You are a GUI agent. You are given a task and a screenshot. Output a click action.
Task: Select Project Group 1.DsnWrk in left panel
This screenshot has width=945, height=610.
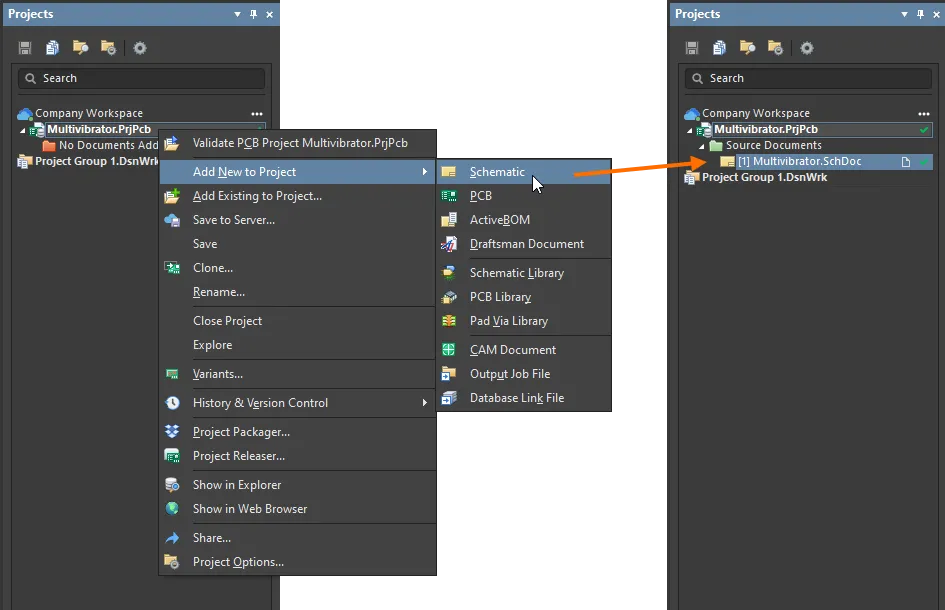pos(96,162)
